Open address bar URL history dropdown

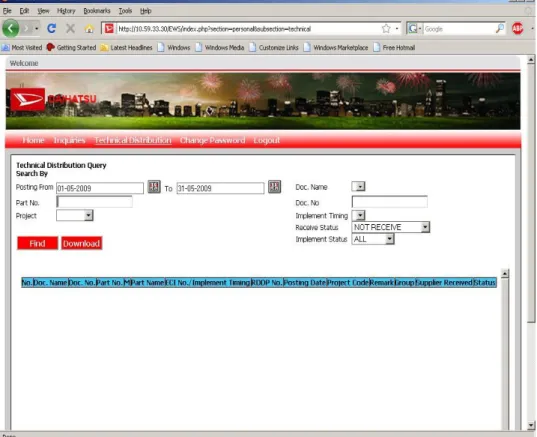click(x=397, y=29)
